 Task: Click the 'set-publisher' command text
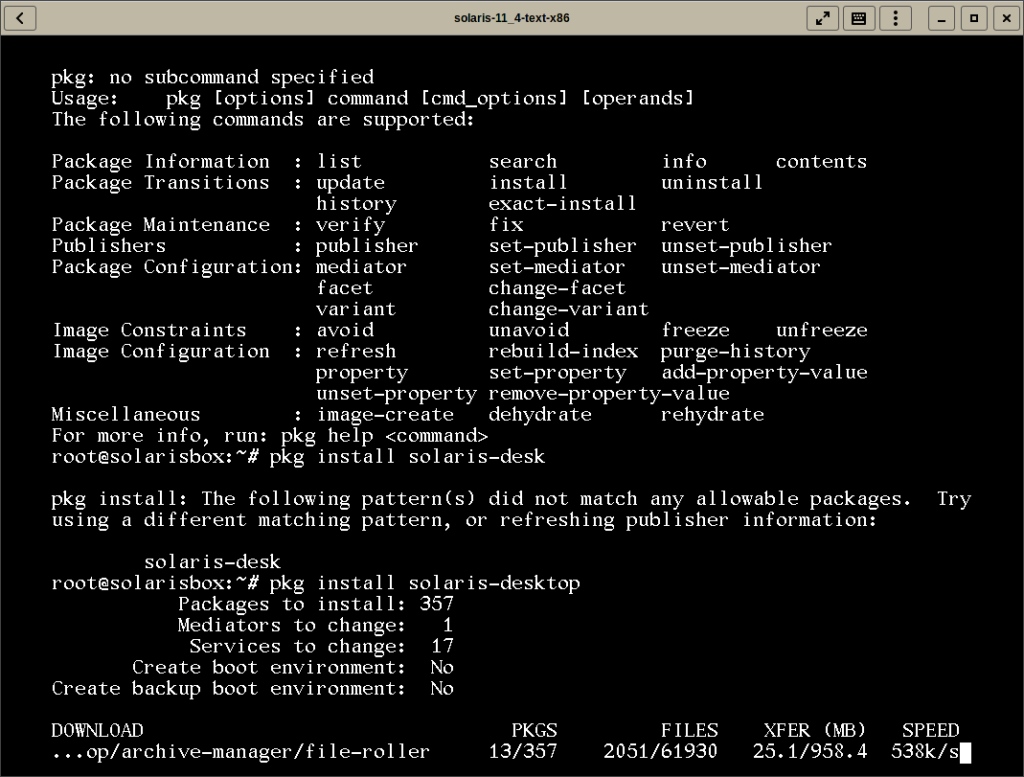[562, 246]
